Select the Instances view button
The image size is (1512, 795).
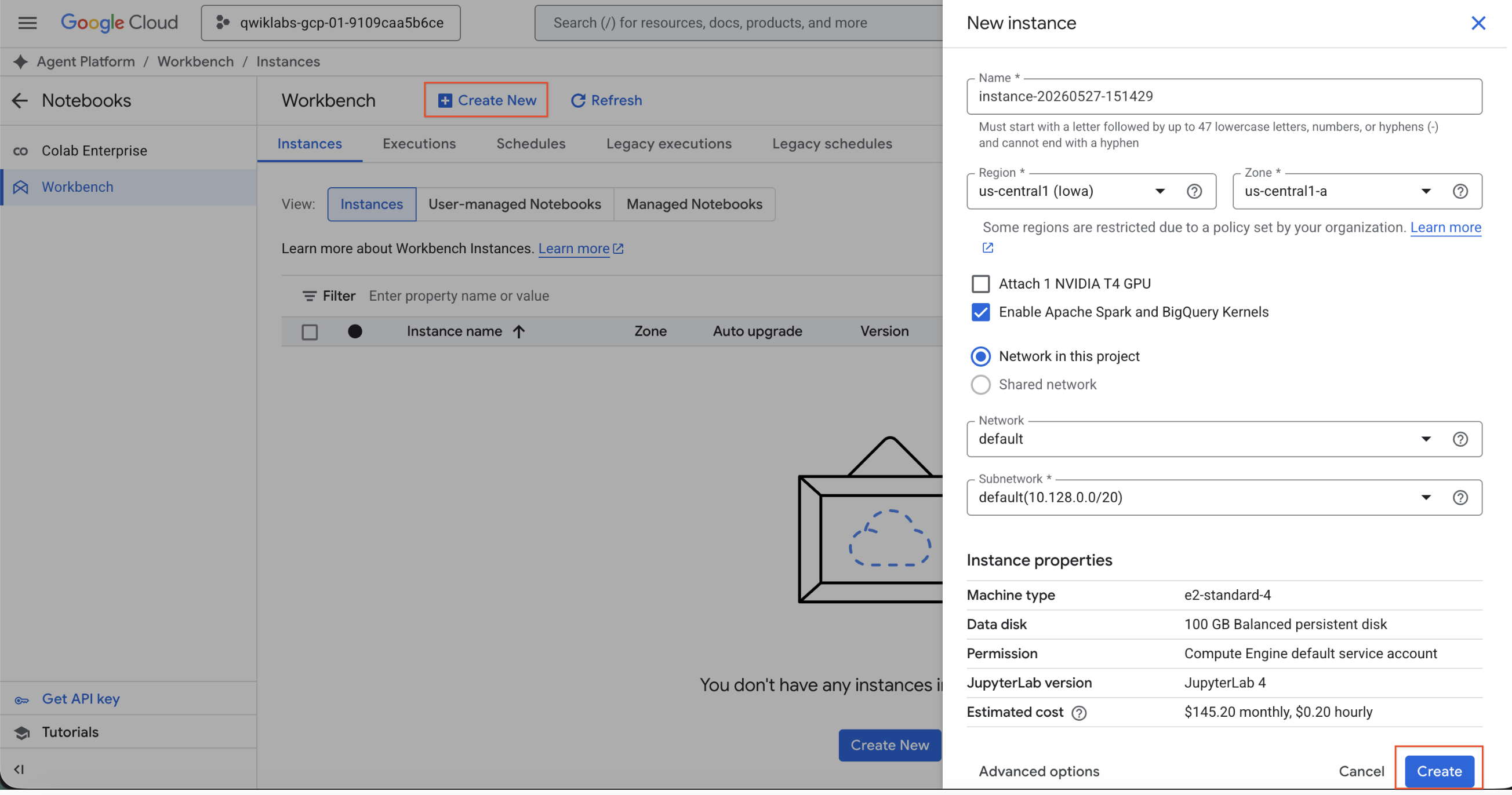click(x=372, y=205)
